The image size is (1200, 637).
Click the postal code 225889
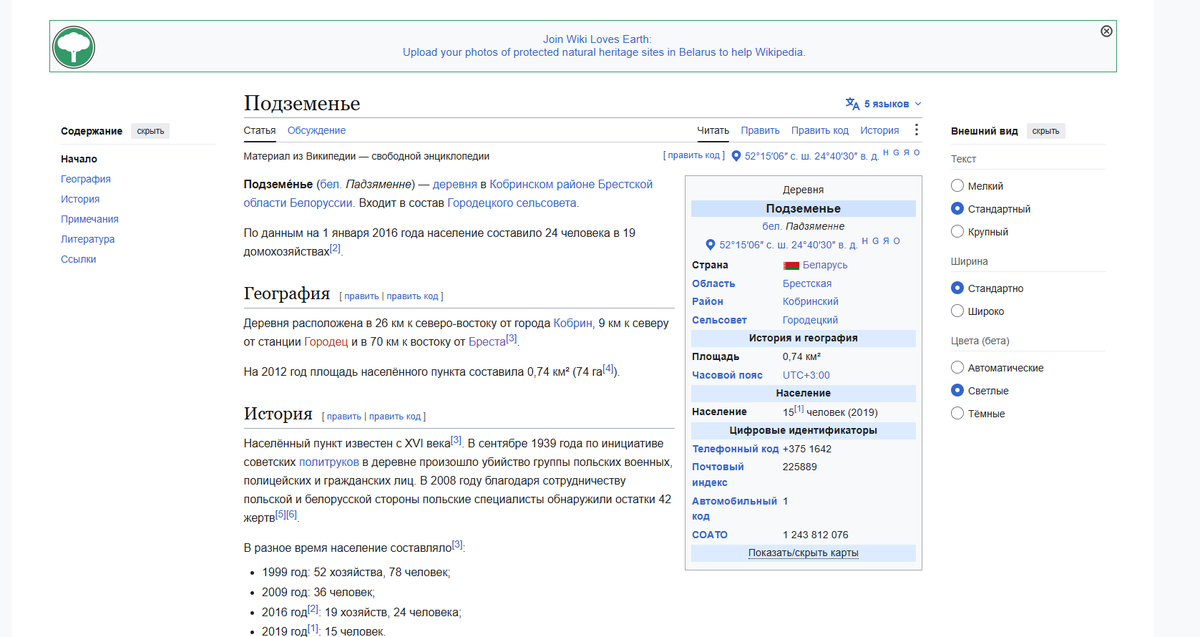point(800,467)
